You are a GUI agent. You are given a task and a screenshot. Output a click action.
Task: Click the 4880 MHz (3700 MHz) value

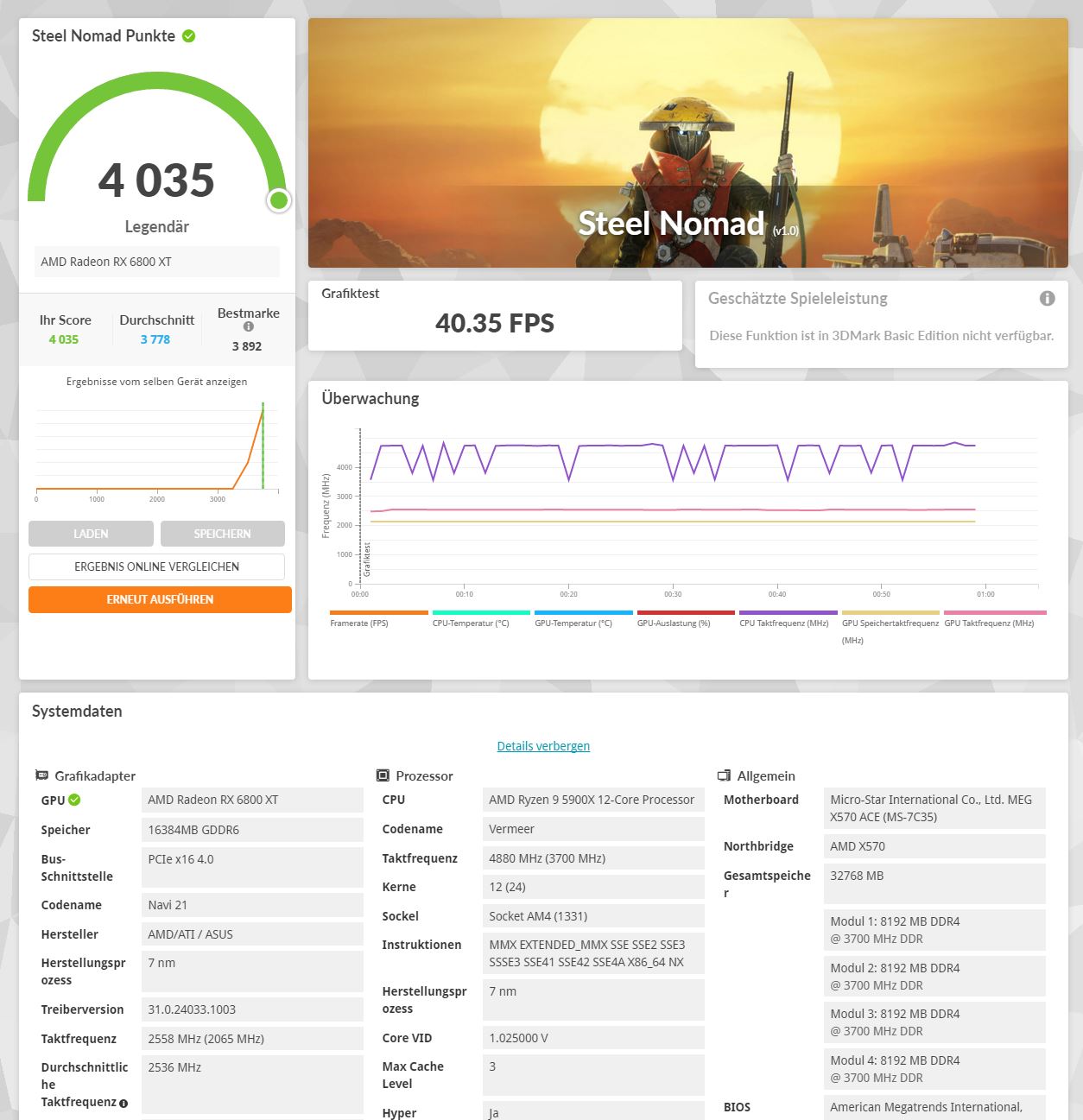[593, 858]
